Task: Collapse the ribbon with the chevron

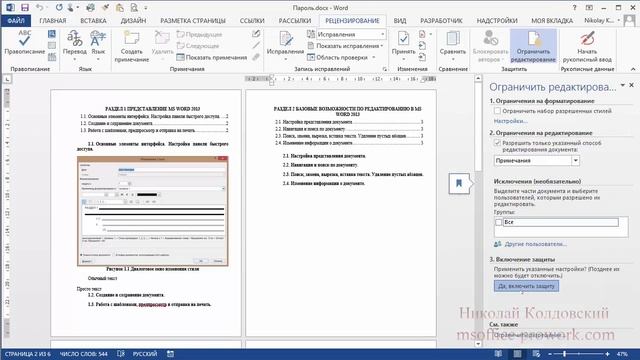Action: [x=633, y=69]
